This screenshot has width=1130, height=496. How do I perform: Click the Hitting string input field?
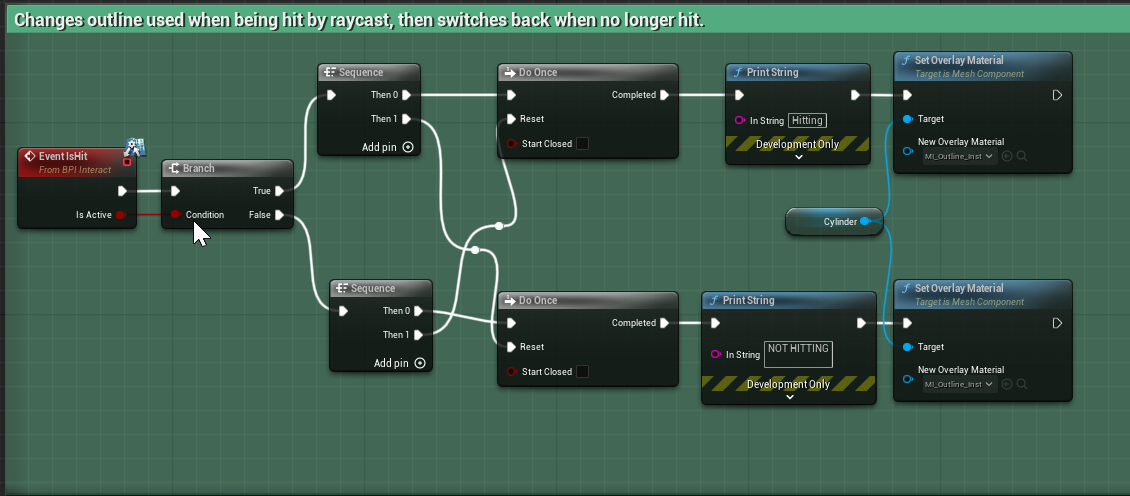pyautogui.click(x=807, y=120)
